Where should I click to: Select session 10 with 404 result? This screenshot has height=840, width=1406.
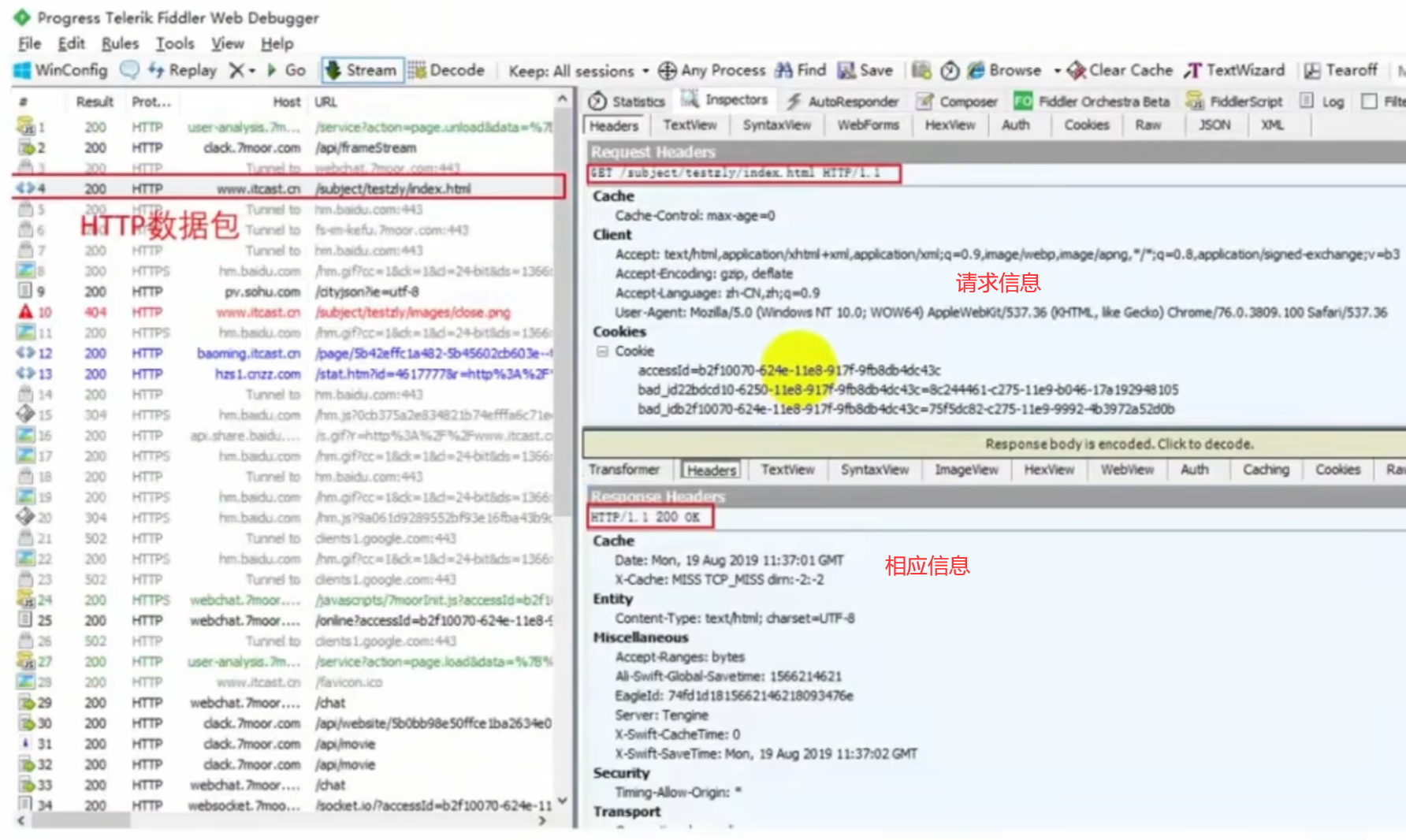pos(285,312)
